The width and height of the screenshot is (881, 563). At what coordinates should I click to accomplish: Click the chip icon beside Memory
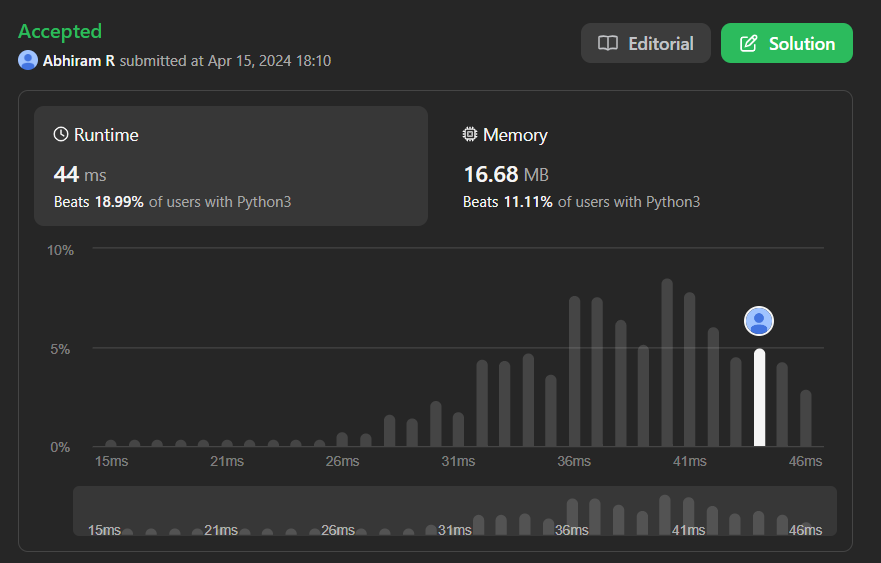click(470, 134)
